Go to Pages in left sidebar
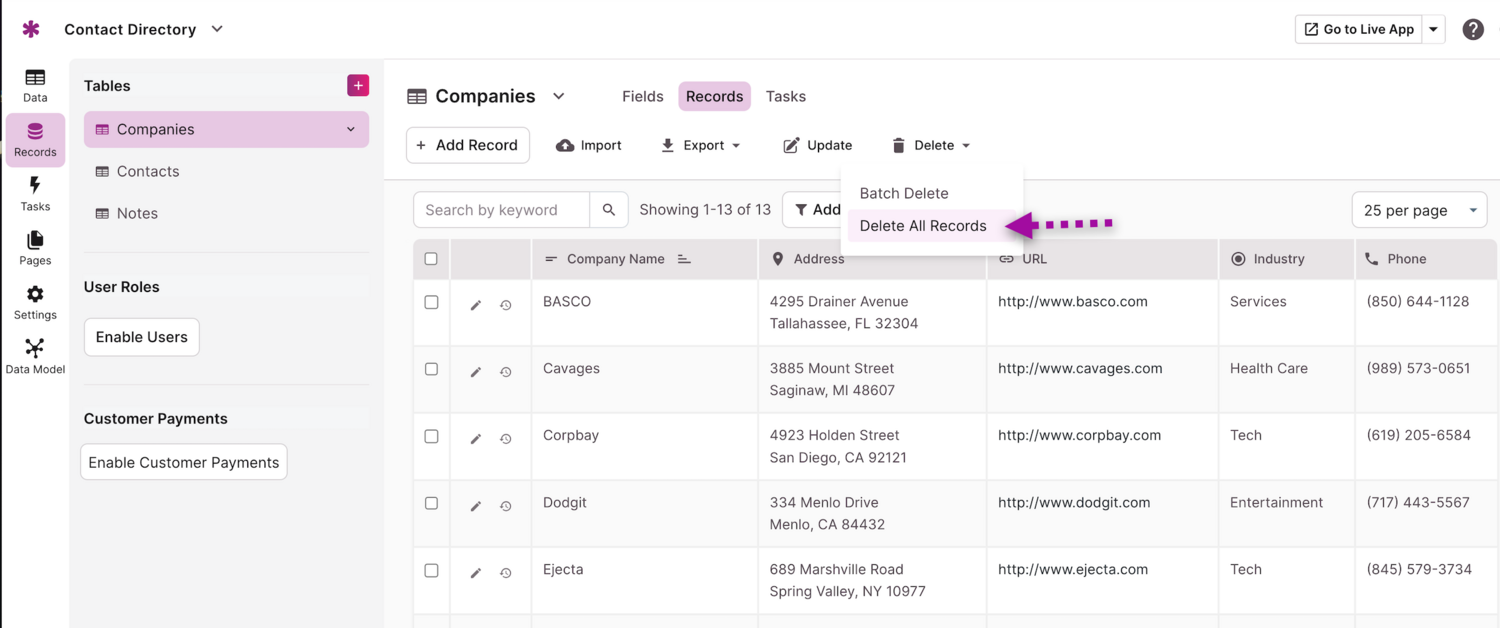This screenshot has width=1500, height=628. click(35, 247)
